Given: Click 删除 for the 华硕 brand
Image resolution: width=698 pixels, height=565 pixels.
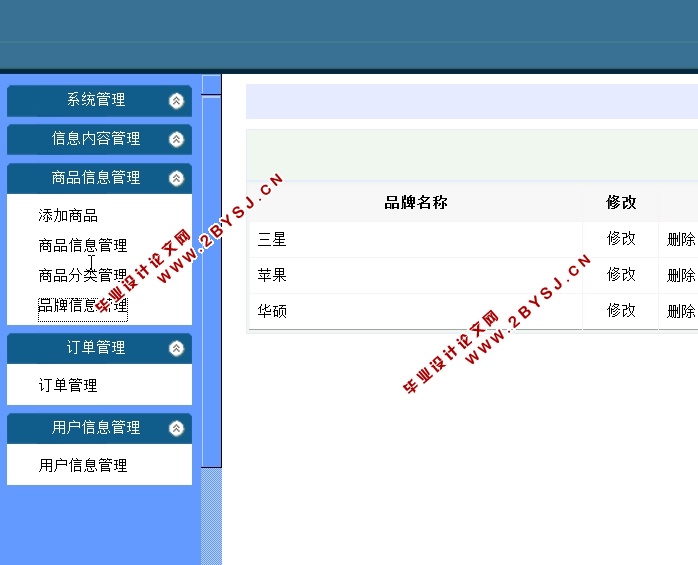Looking at the screenshot, I should 681,311.
